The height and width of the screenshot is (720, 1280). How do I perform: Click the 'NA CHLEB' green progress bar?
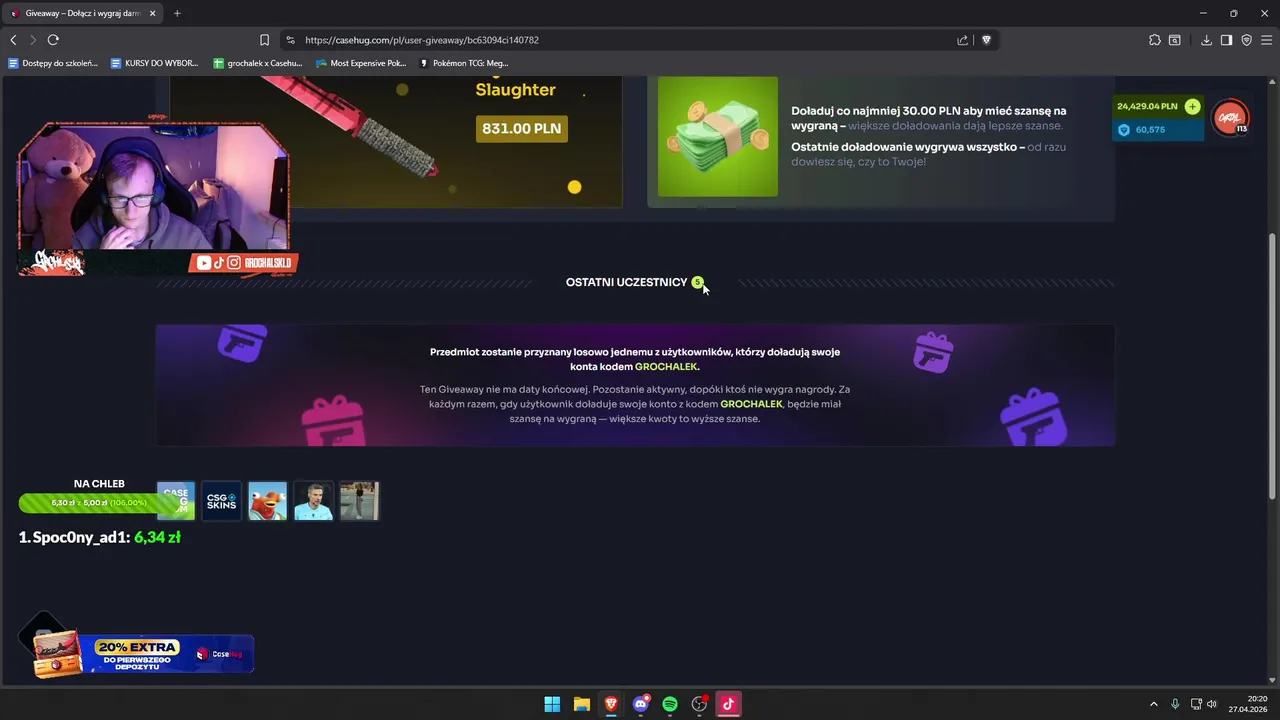[x=99, y=502]
